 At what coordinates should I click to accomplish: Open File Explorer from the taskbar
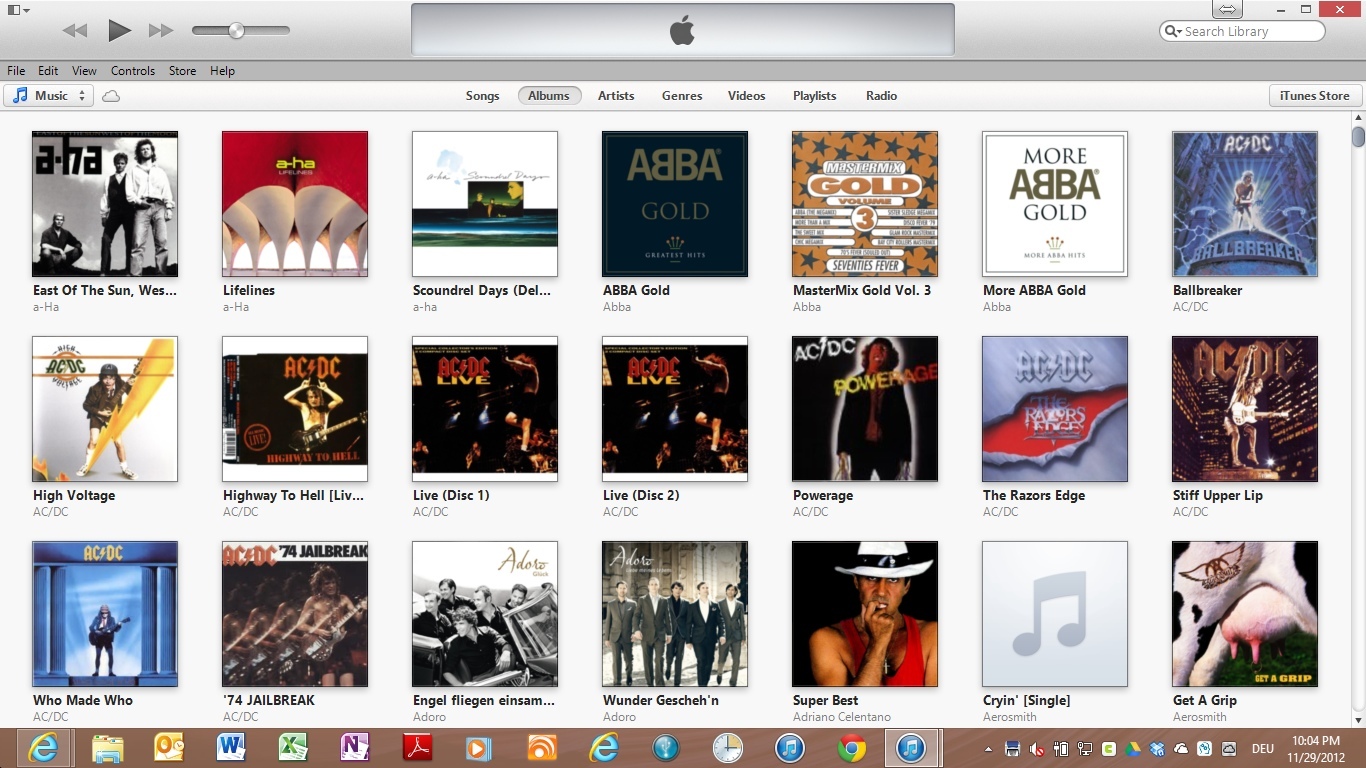click(x=107, y=748)
